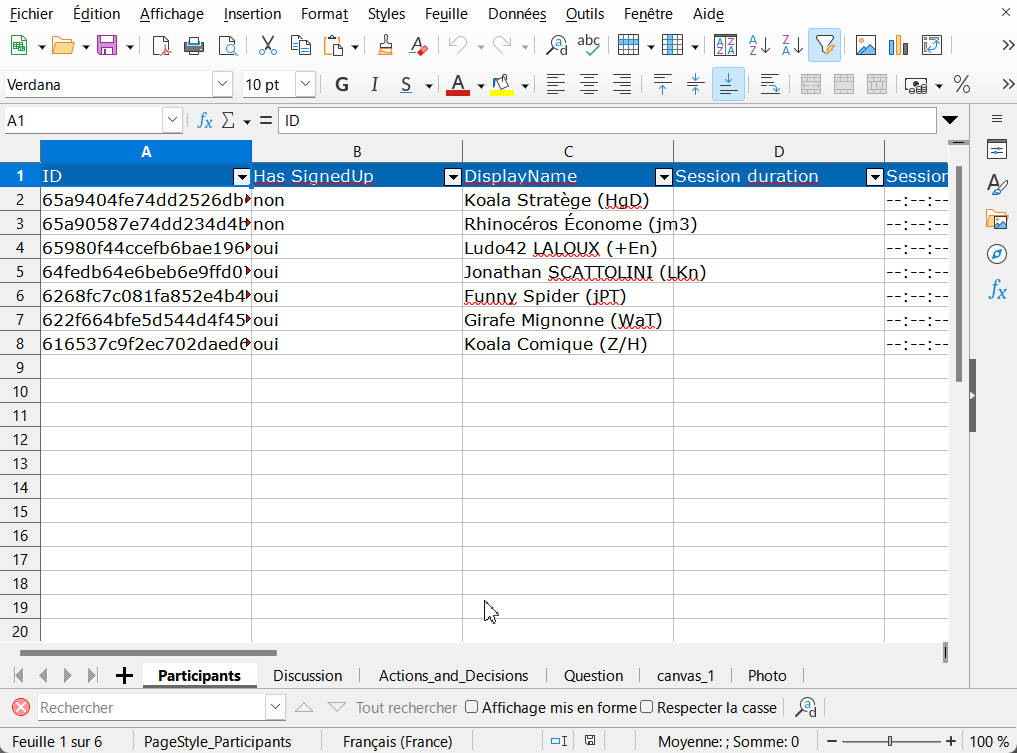1017x753 pixels.
Task: Click the Save document icon
Action: [107, 45]
